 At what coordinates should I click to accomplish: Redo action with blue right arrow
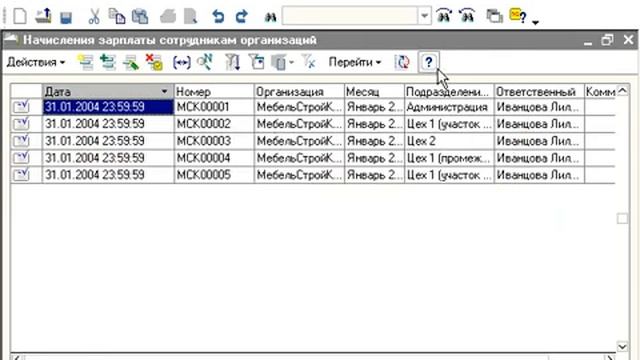[242, 17]
